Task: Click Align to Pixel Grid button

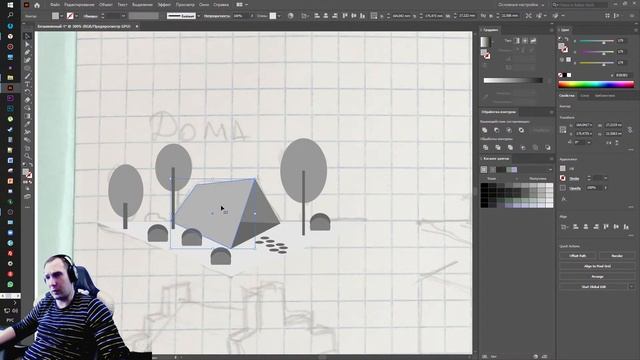Action: (x=597, y=266)
